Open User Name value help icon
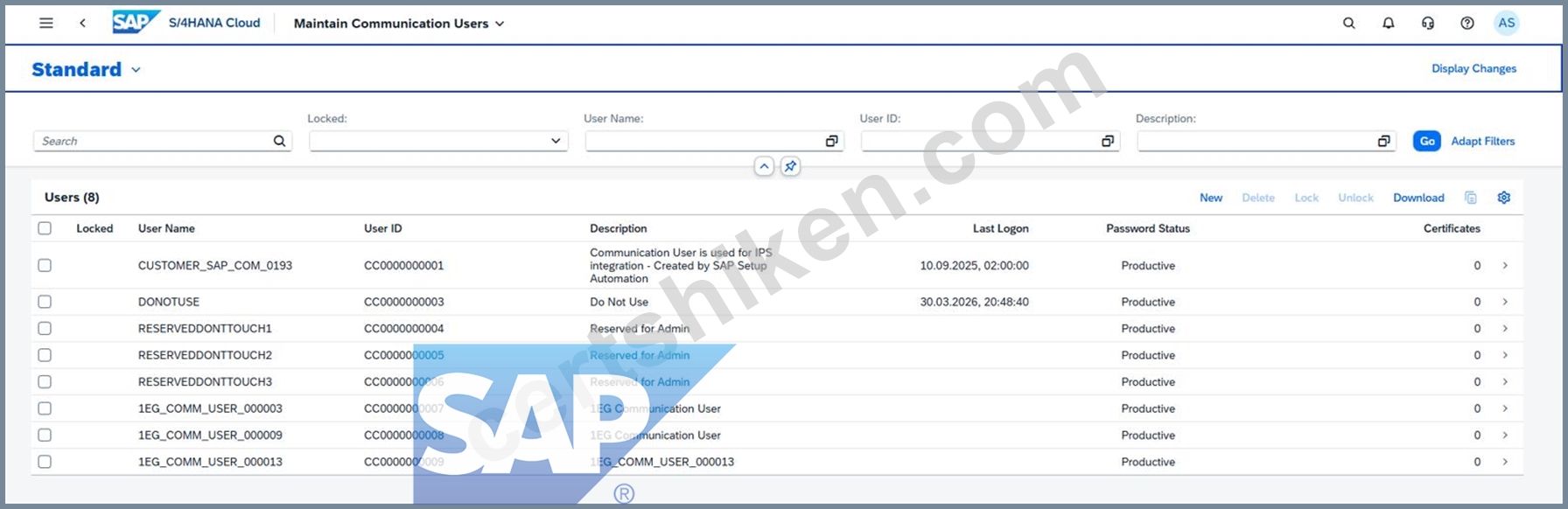1568x509 pixels. point(831,141)
